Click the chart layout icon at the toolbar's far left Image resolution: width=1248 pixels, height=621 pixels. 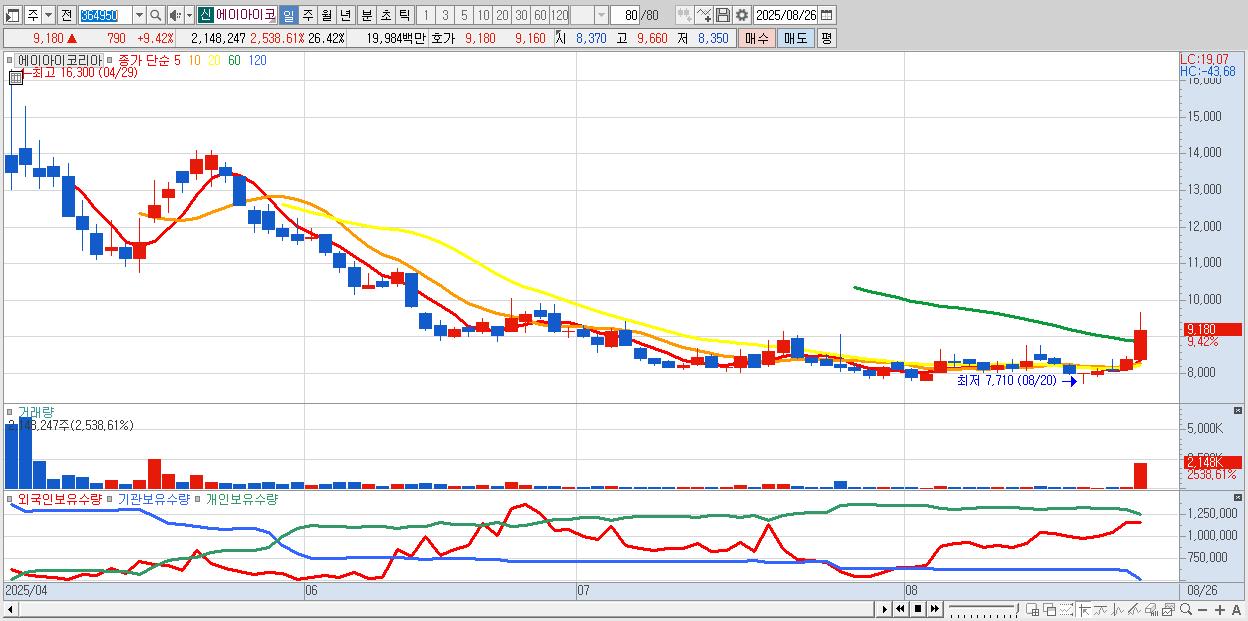pyautogui.click(x=11, y=15)
